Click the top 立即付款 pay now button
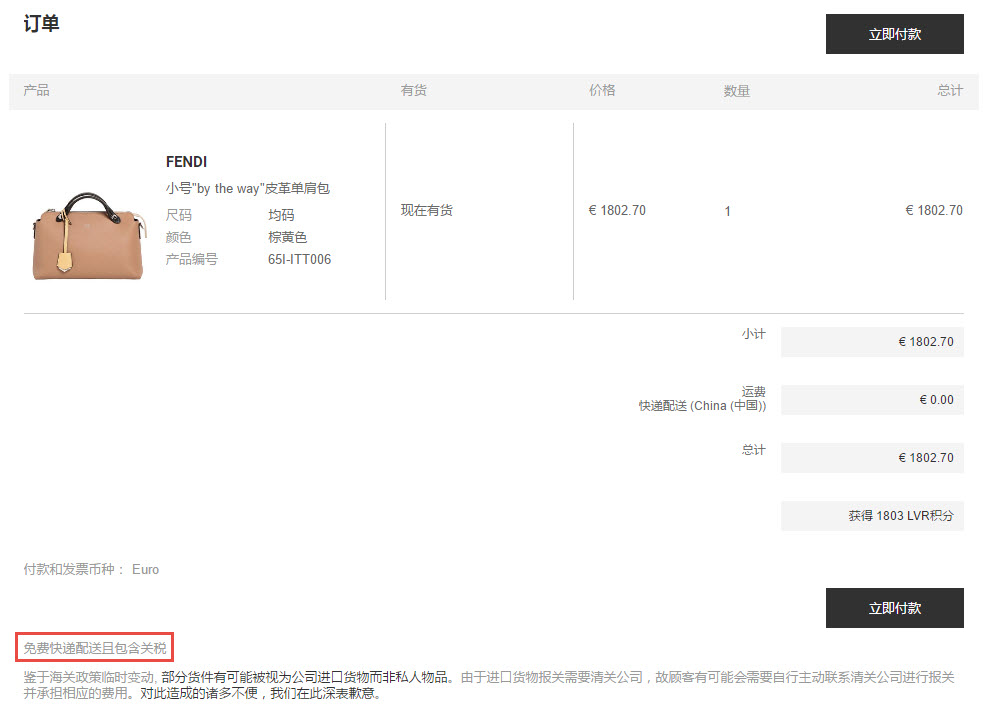 pyautogui.click(x=894, y=34)
